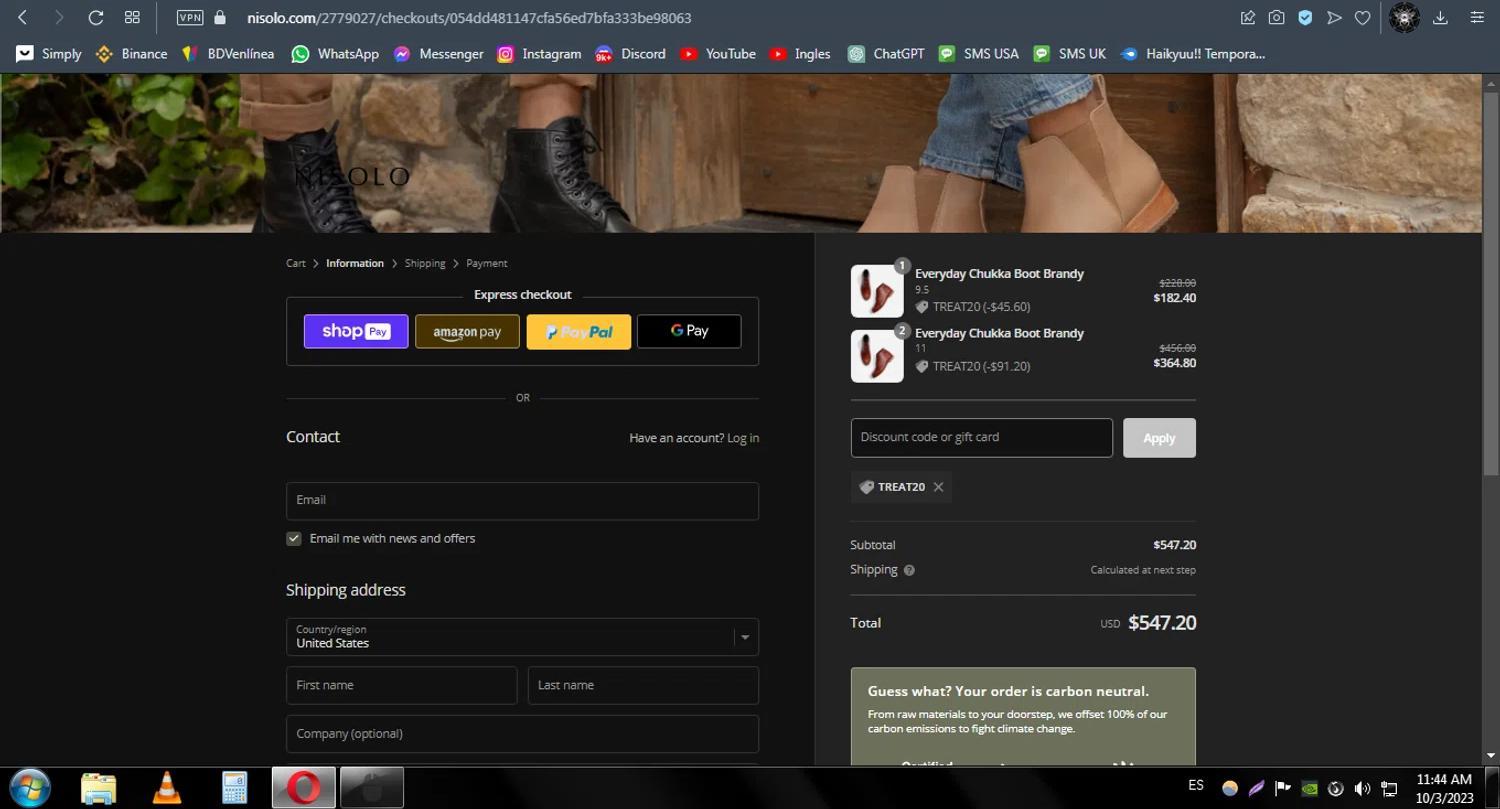Screen dimensions: 1500x809
Task: Check out with Amazon Pay
Action: coord(467,331)
